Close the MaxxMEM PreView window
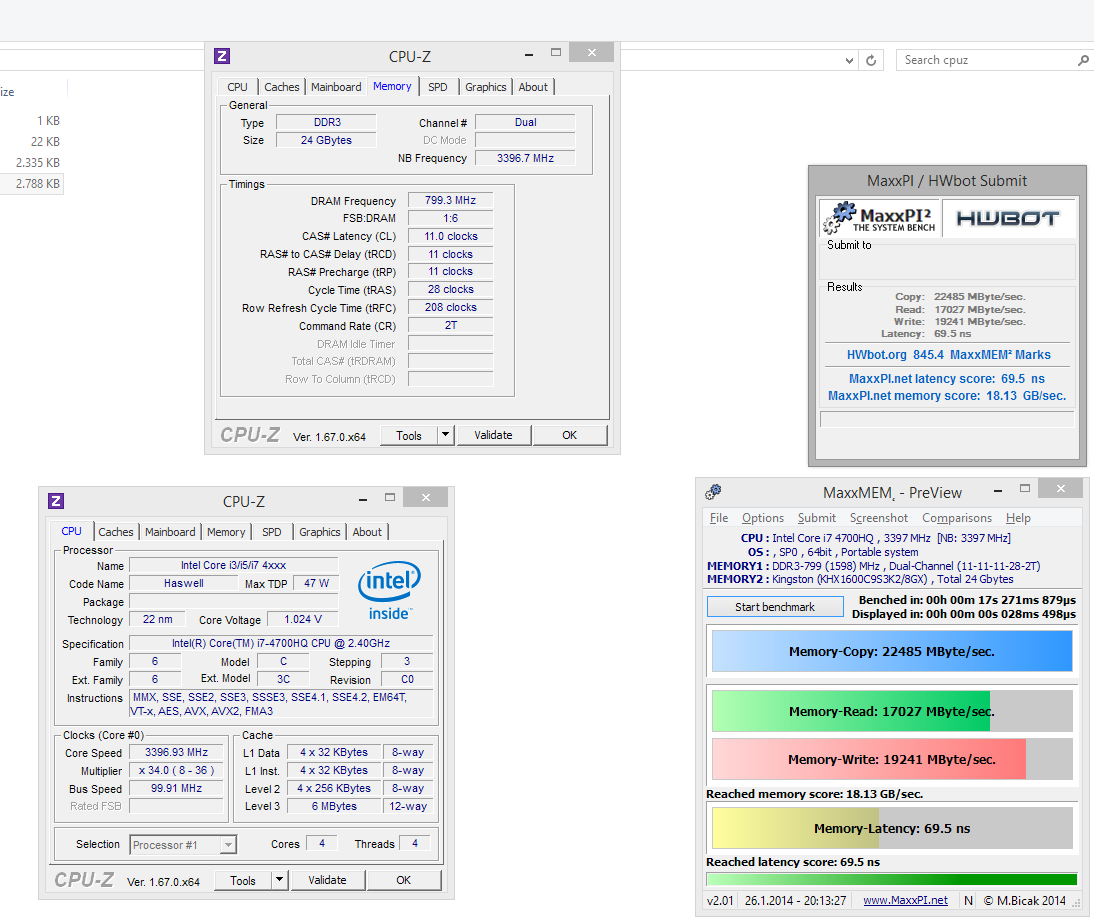Image resolution: width=1094 pixels, height=919 pixels. coord(1061,488)
